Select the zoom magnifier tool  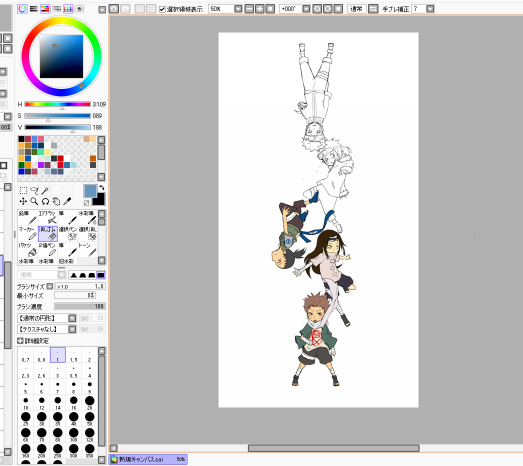point(34,201)
